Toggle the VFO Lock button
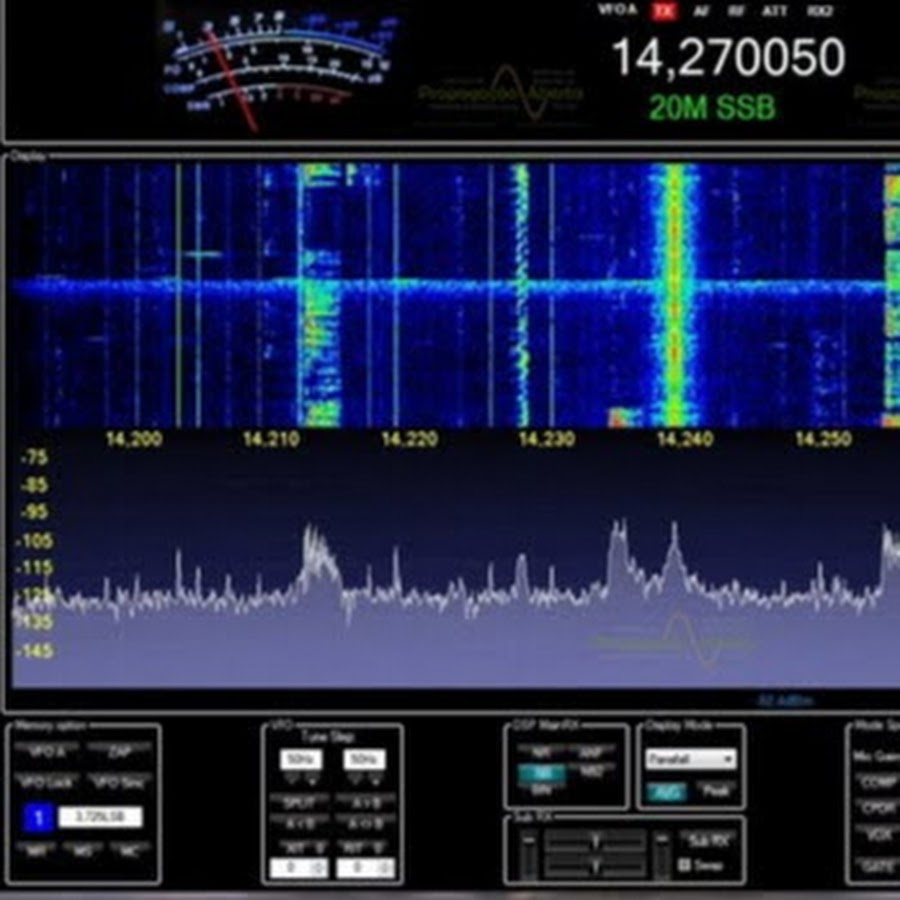The width and height of the screenshot is (900, 900). pyautogui.click(x=47, y=782)
